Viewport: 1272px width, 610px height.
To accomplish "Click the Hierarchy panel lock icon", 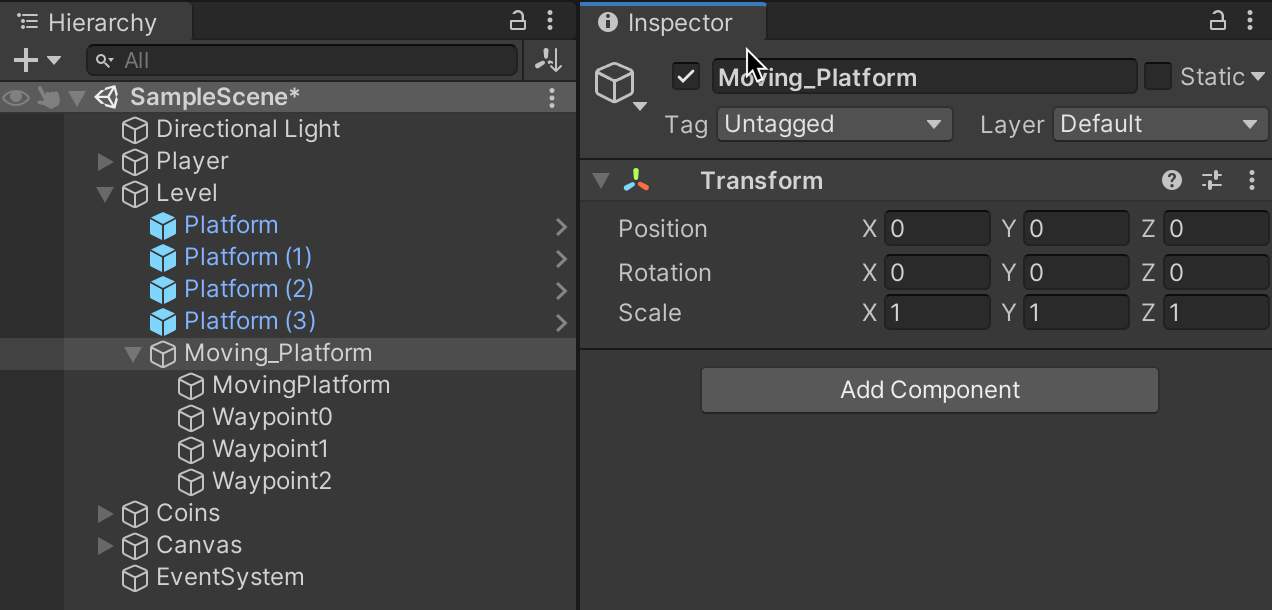I will (518, 21).
